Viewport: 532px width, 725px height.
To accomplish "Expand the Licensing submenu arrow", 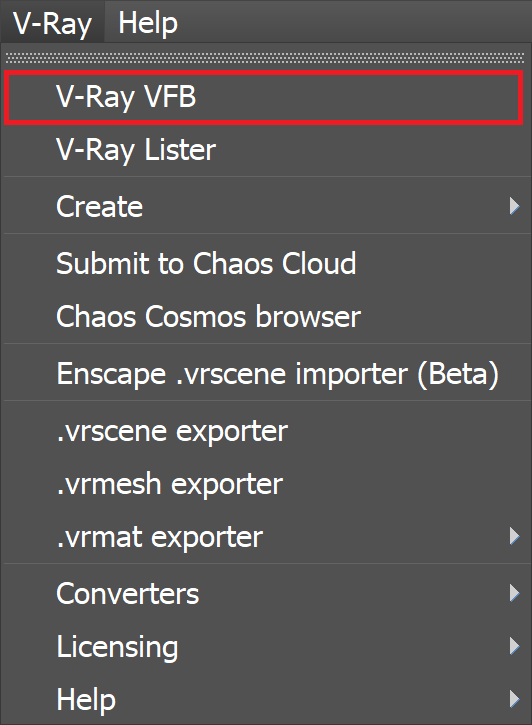I will coord(514,646).
